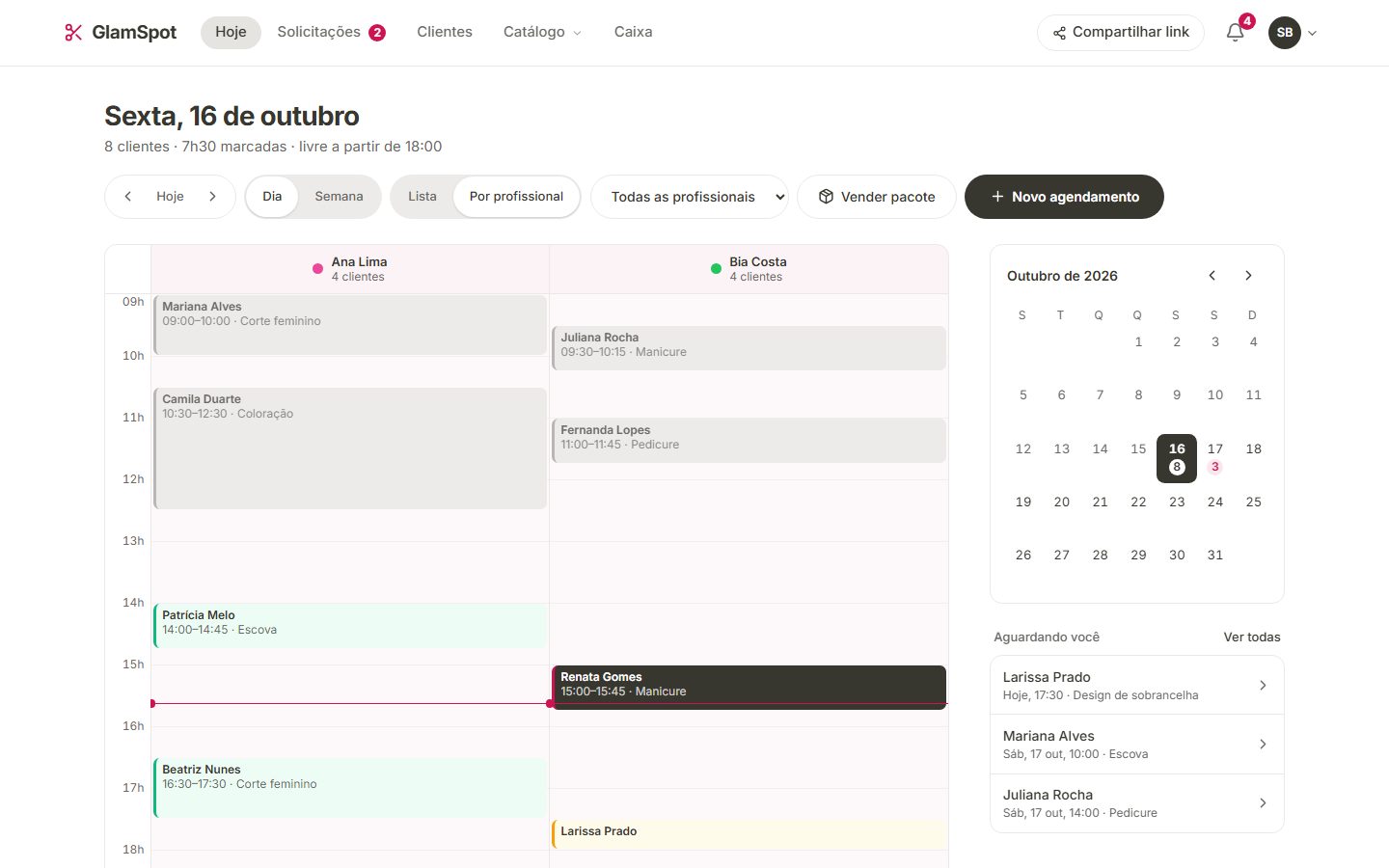Open Larissa Prado pending request chevron

tap(1263, 686)
